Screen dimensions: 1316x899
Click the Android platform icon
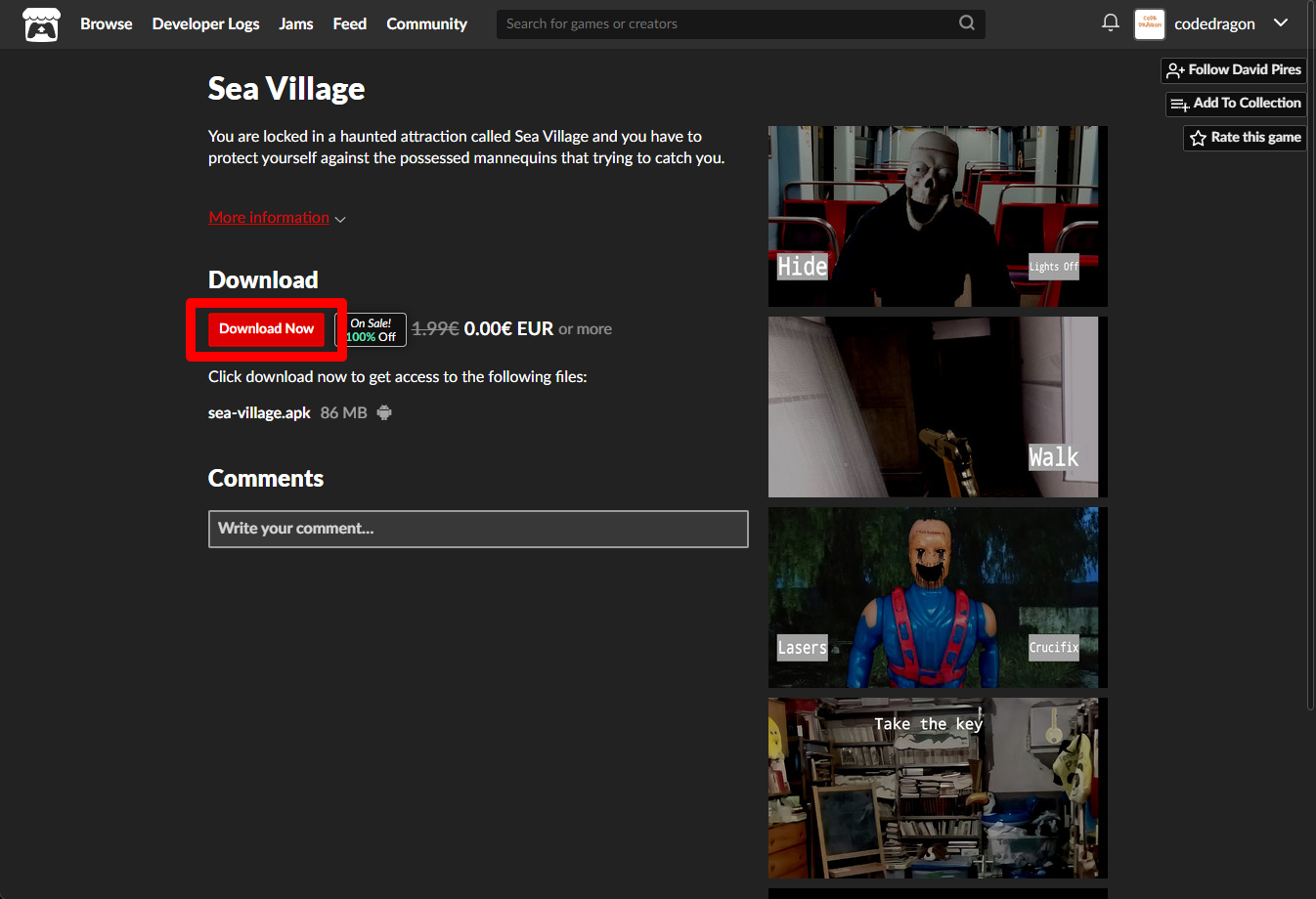point(384,412)
